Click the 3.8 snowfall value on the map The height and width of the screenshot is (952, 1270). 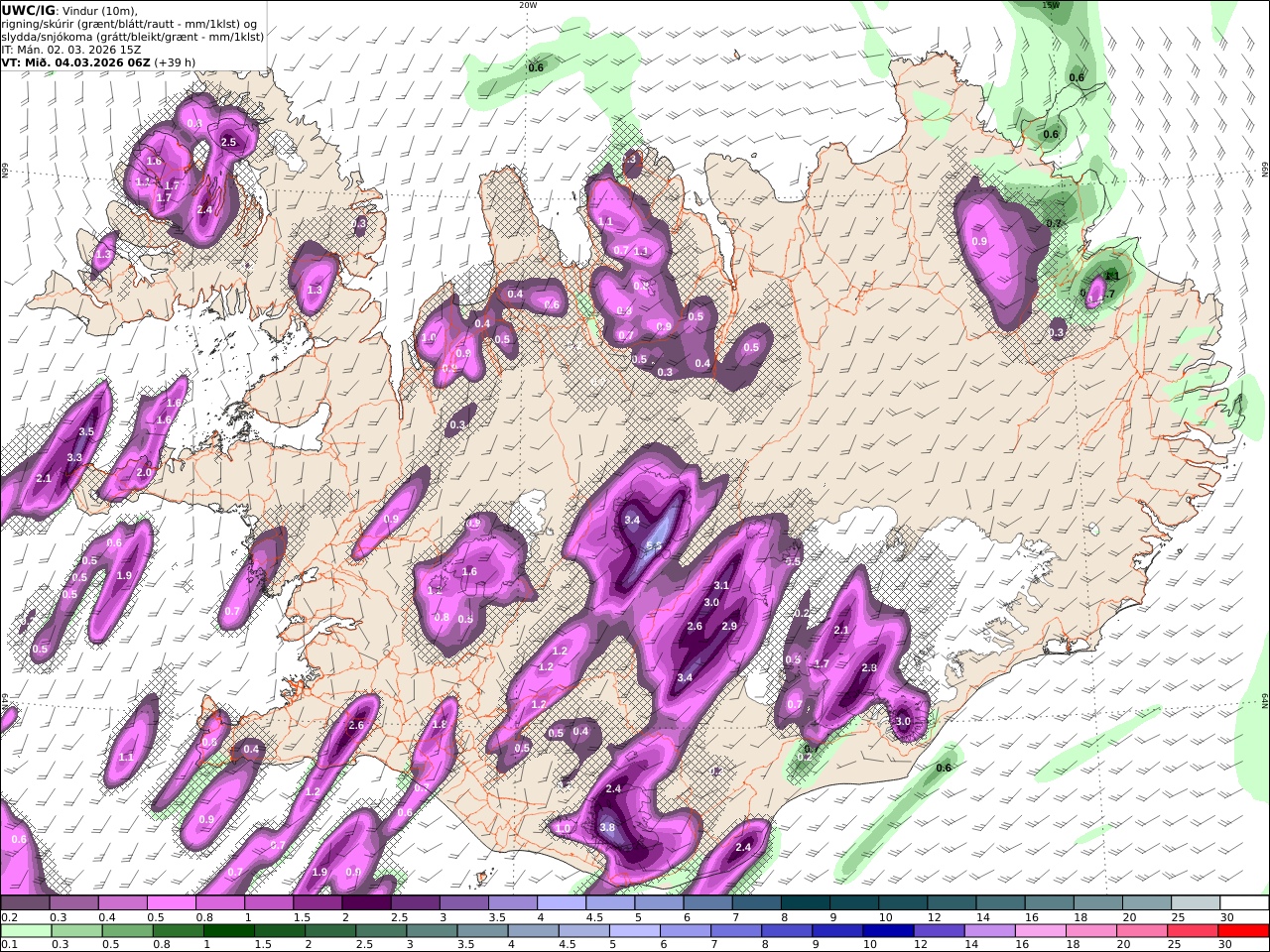[x=608, y=828]
